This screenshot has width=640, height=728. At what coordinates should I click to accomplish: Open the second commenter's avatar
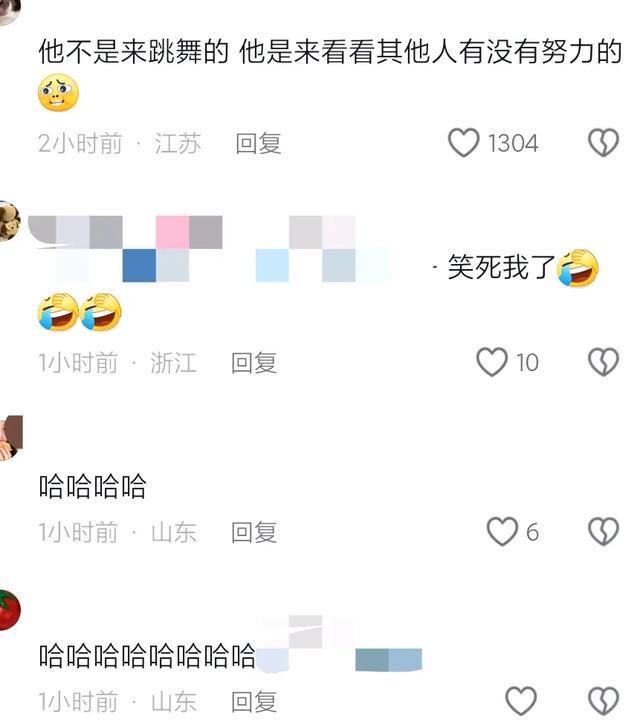click(9, 221)
